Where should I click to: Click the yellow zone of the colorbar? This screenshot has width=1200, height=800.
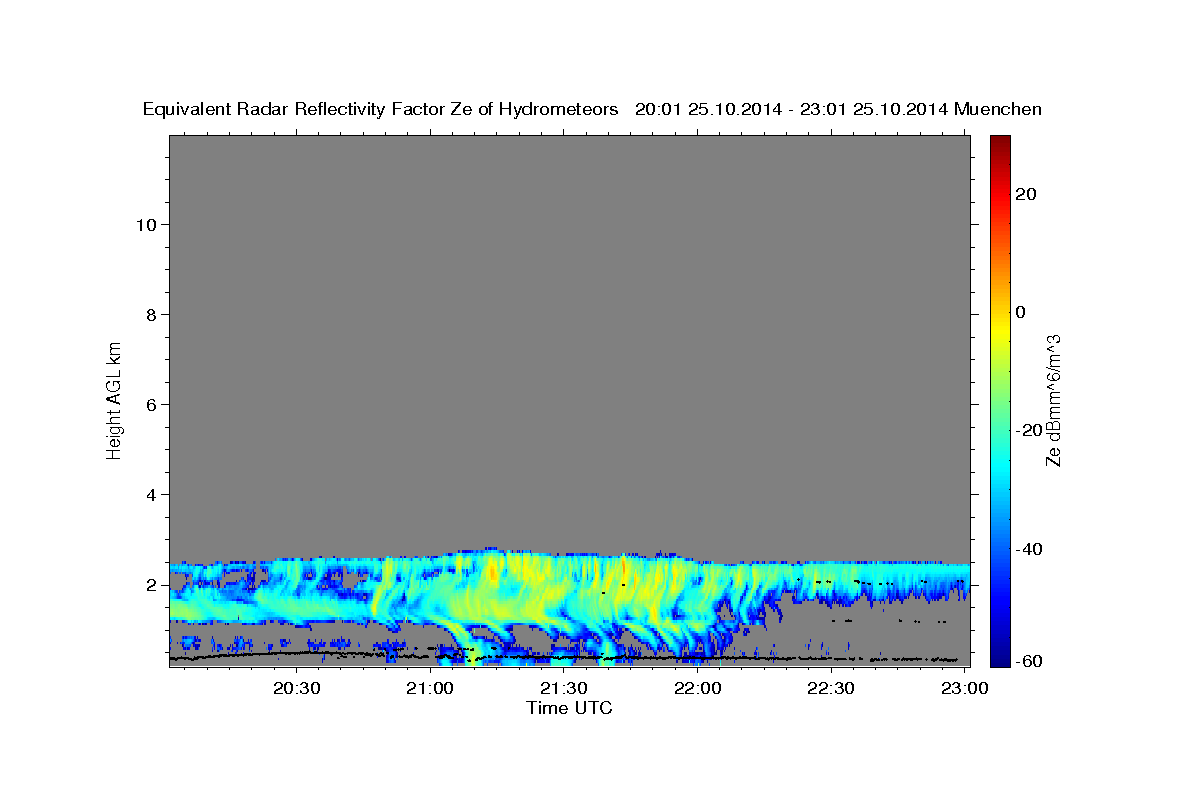(999, 330)
